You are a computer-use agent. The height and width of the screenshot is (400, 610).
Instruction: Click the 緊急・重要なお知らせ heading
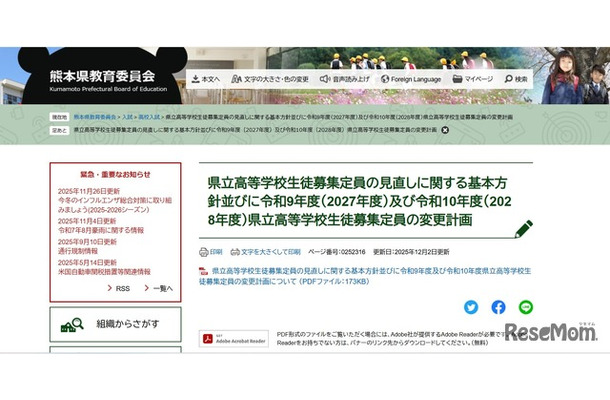pyautogui.click(x=115, y=175)
